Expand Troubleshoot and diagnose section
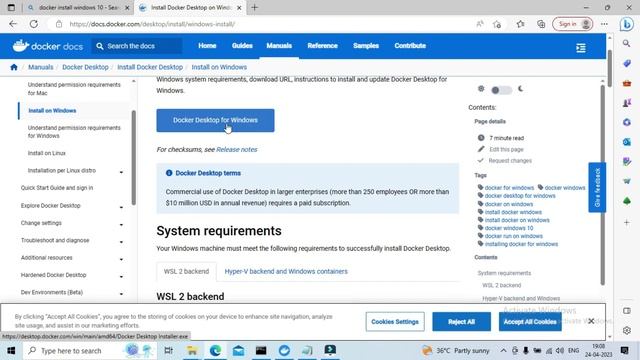The width and height of the screenshot is (640, 360). click(121, 242)
